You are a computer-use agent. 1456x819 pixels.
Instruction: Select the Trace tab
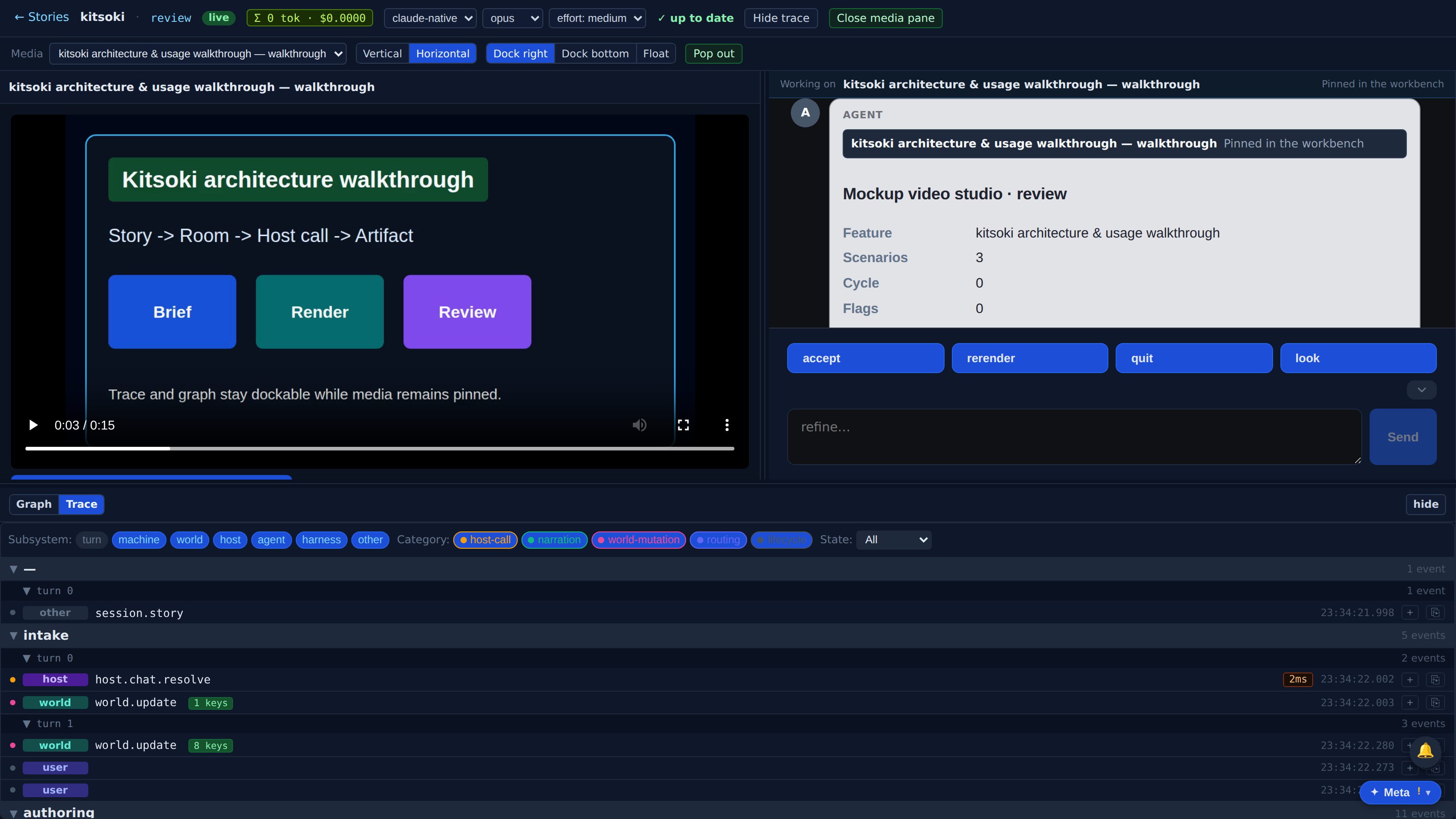pos(81,504)
